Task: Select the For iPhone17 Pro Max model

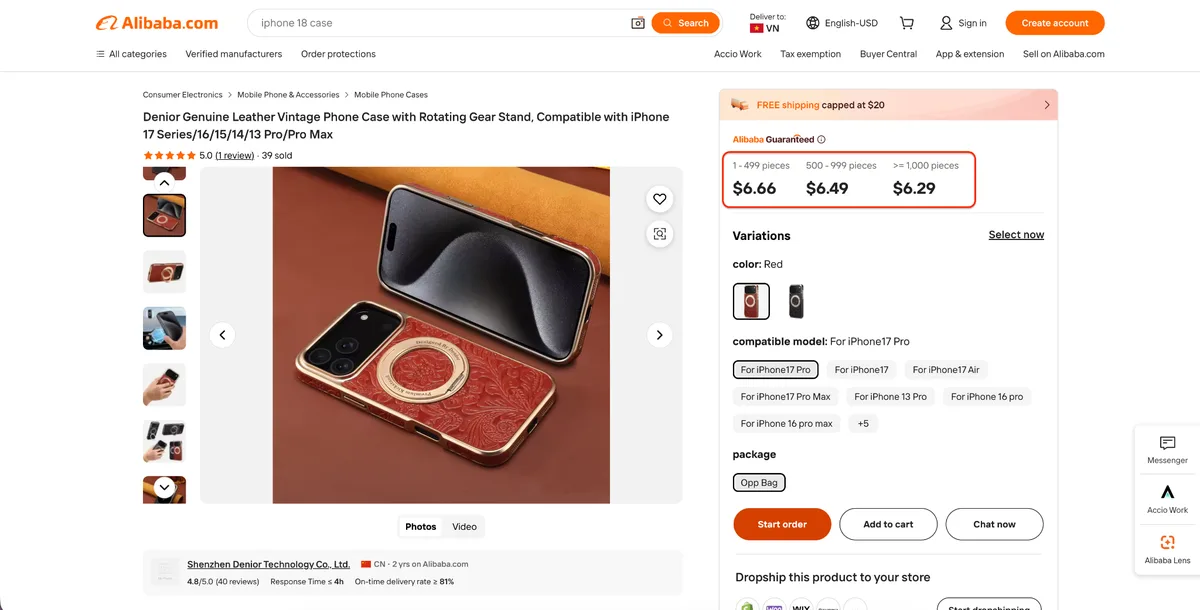Action: (784, 396)
